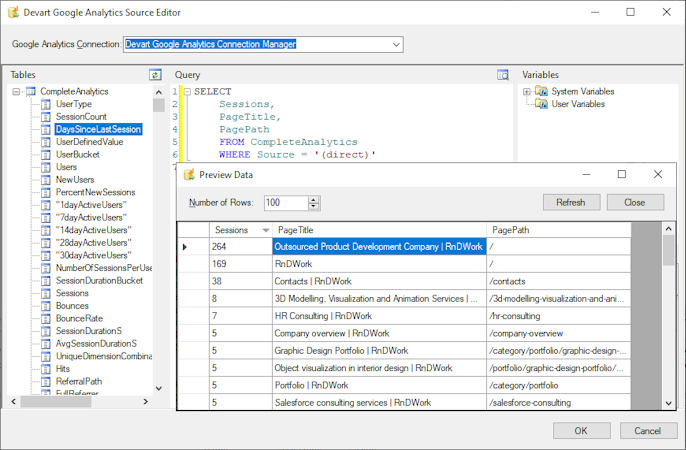Click inside the Number of Rows field
This screenshot has height=450, width=686.
click(x=284, y=203)
